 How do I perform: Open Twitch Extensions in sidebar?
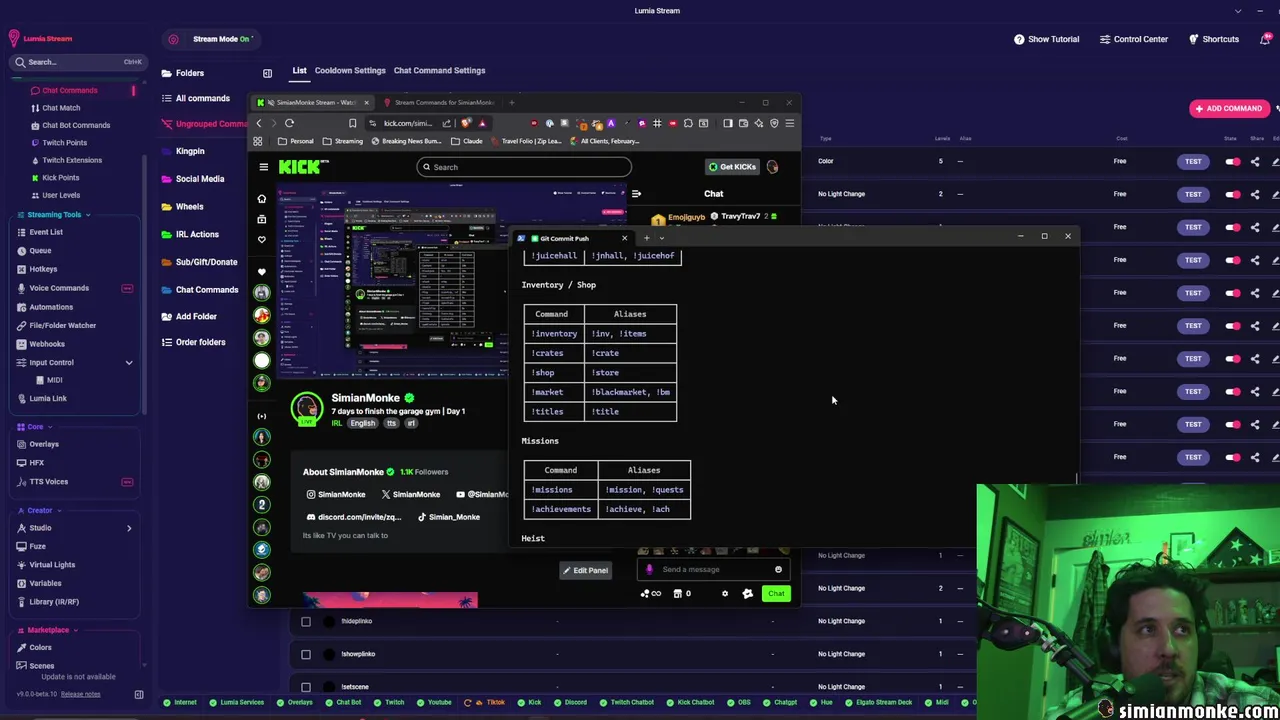pyautogui.click(x=71, y=160)
